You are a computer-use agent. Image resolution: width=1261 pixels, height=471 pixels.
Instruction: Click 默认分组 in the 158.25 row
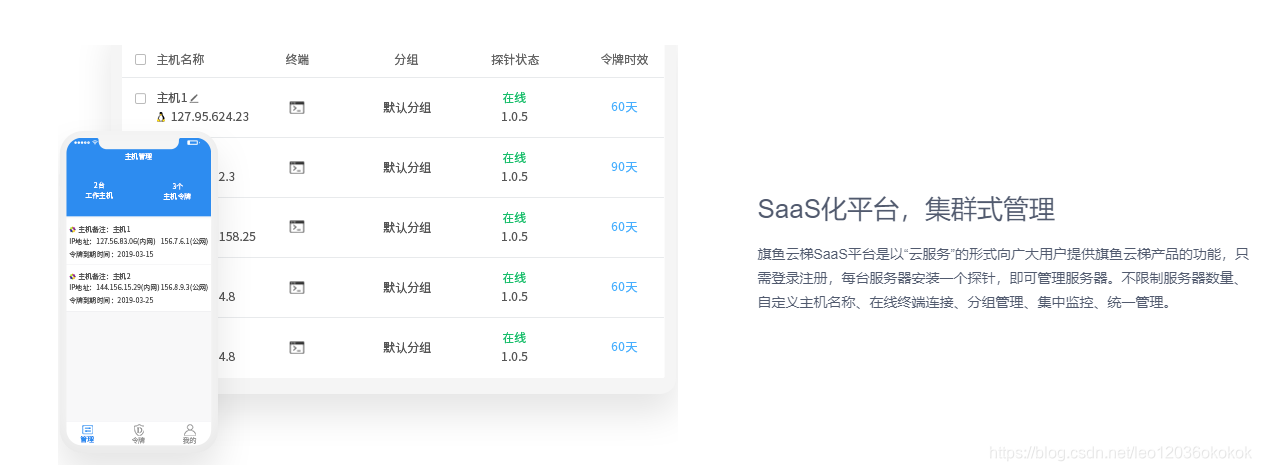click(x=407, y=228)
